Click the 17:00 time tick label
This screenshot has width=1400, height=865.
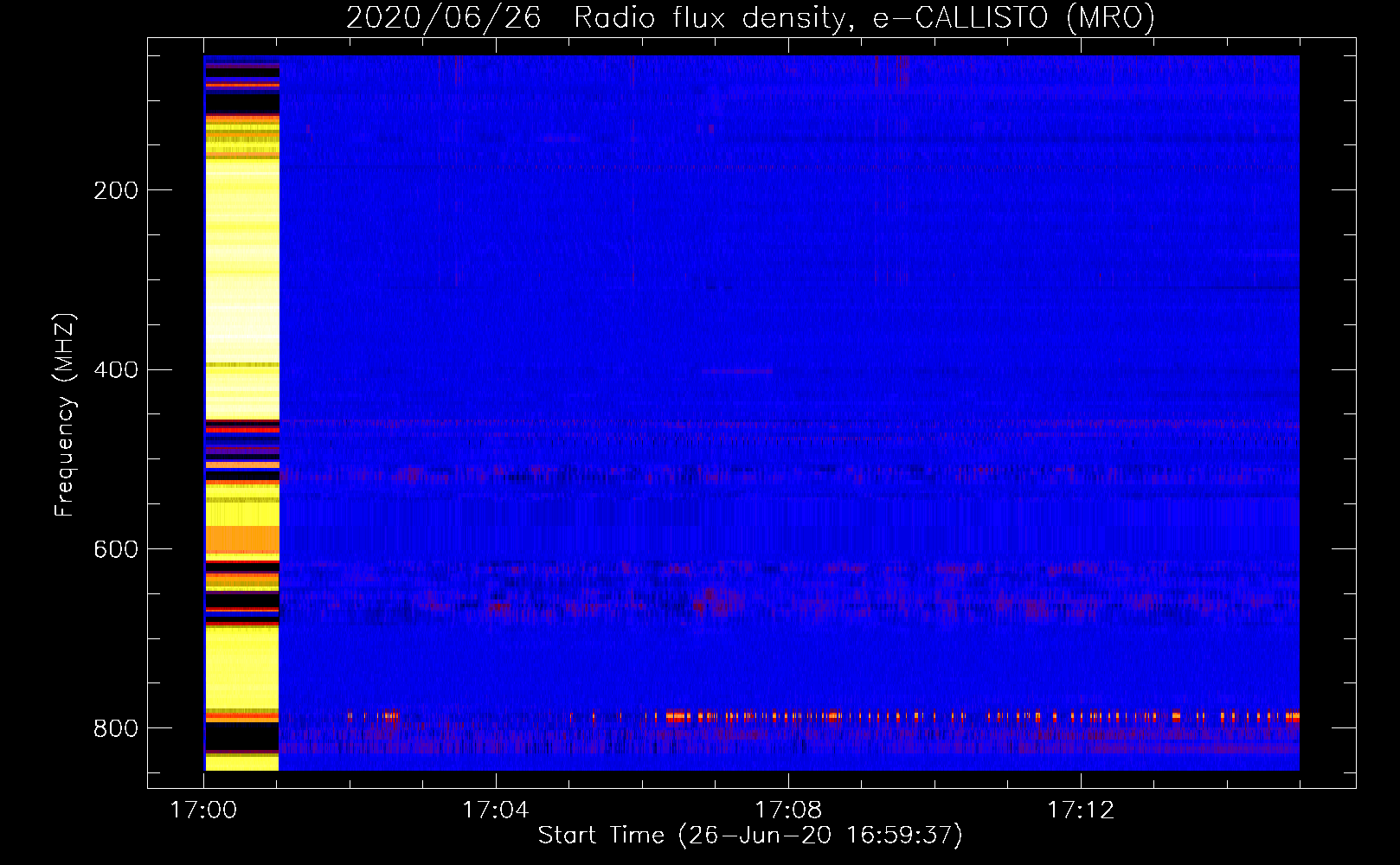point(203,811)
